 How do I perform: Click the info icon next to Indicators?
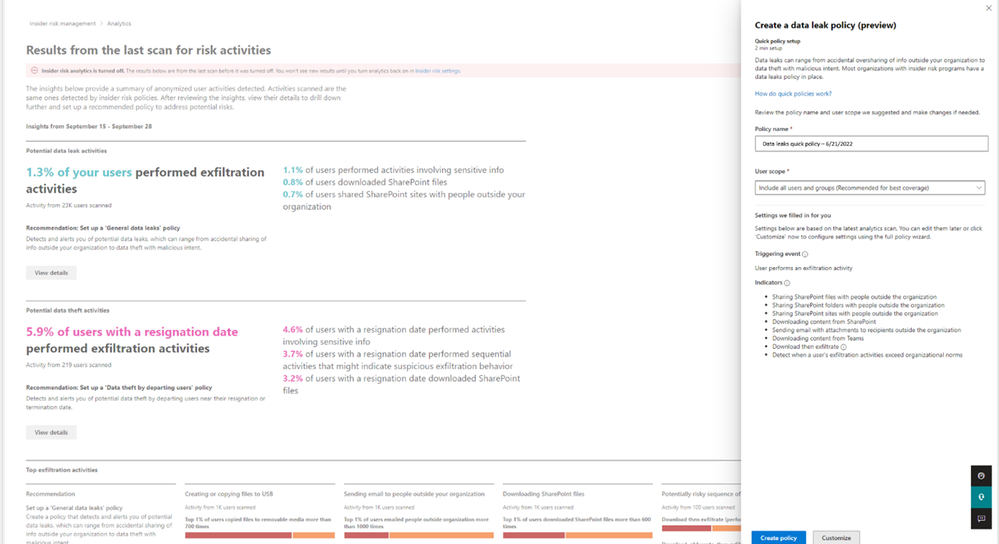pyautogui.click(x=787, y=283)
